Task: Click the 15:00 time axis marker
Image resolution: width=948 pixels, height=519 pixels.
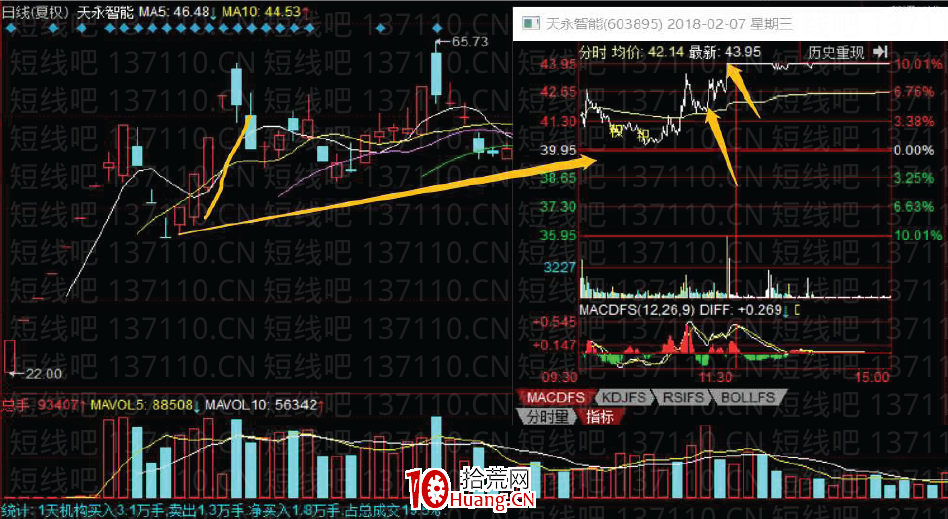Action: [x=872, y=377]
